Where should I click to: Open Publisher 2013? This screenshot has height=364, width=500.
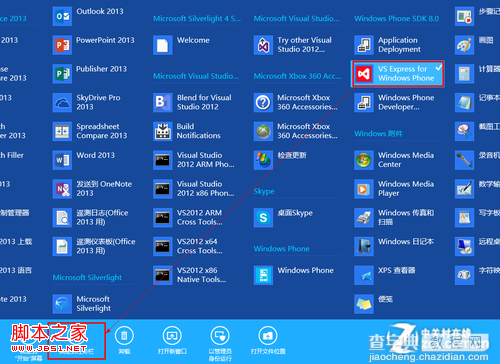(x=90, y=74)
